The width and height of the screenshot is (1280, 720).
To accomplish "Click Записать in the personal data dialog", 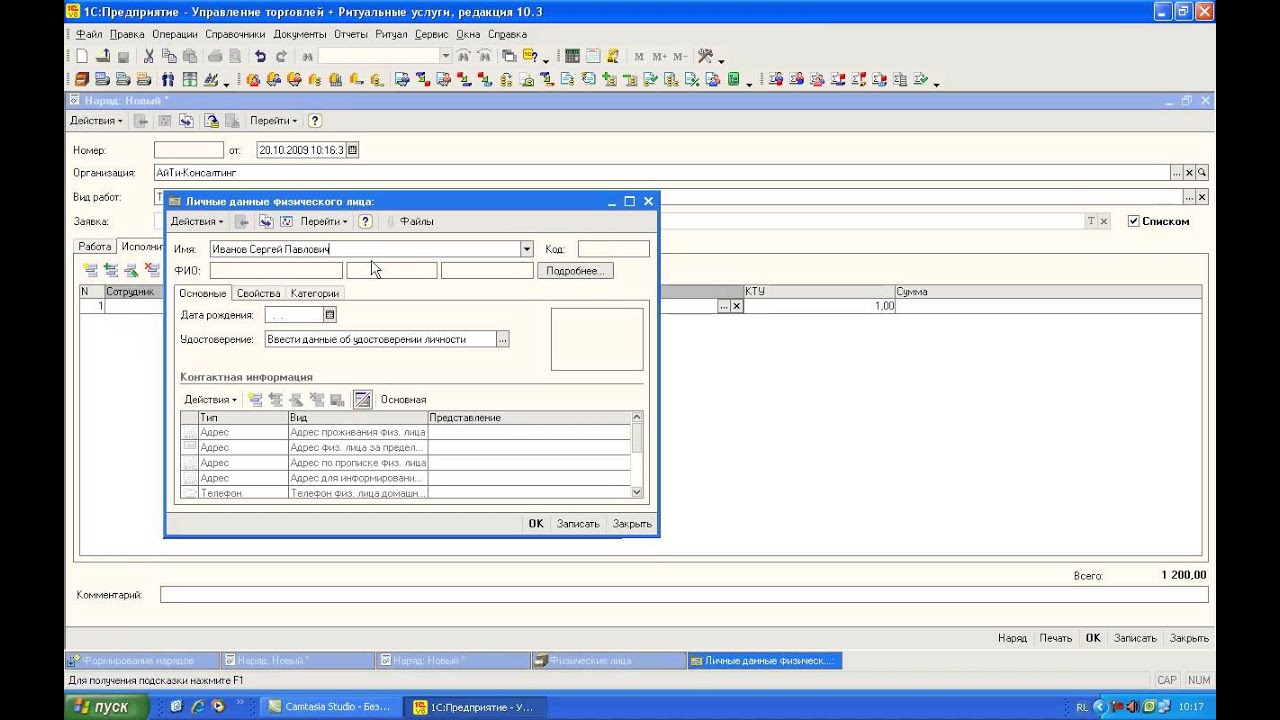I will click(x=578, y=524).
